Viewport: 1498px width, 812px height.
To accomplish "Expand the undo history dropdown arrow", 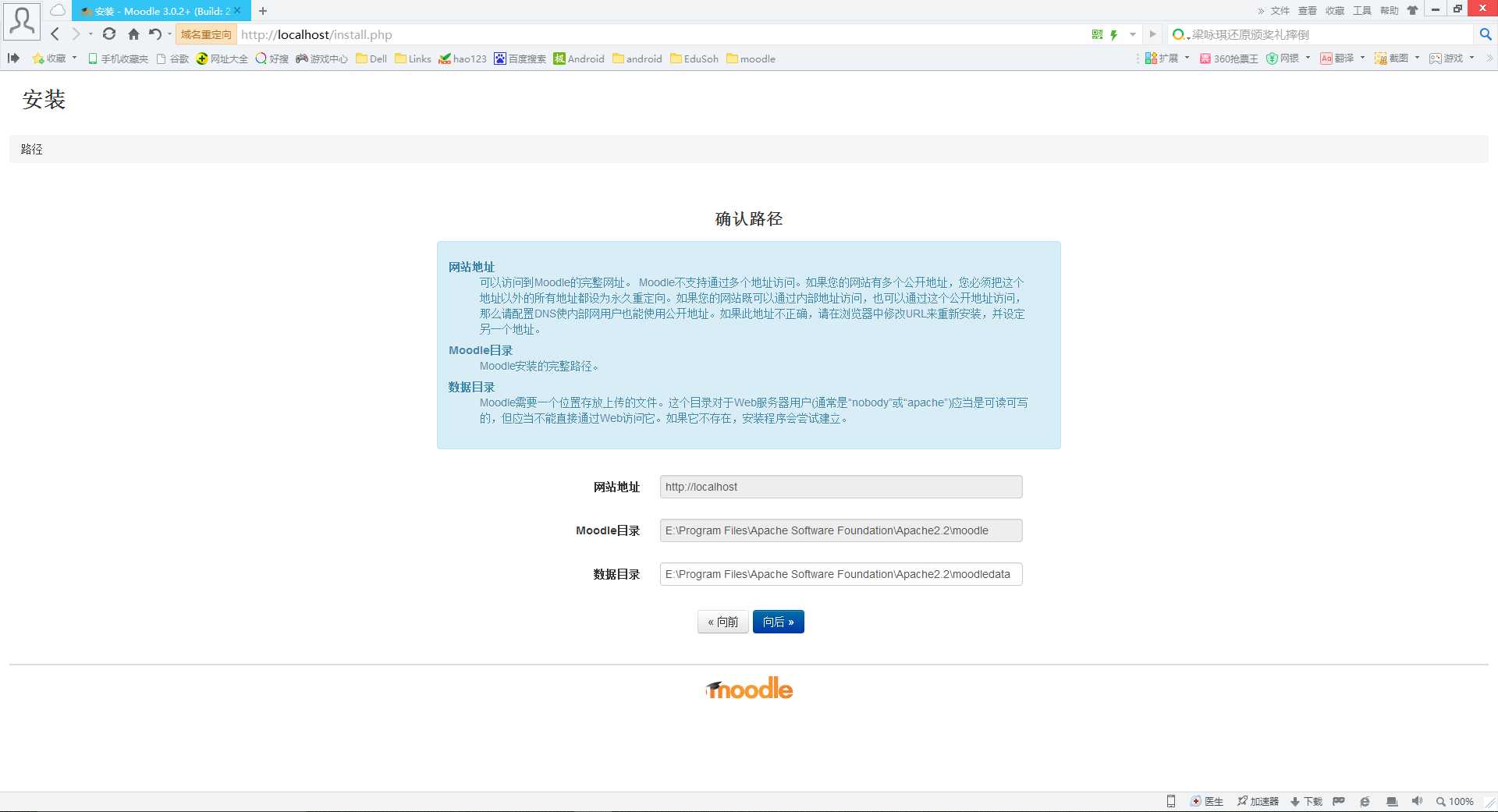I will (x=169, y=34).
